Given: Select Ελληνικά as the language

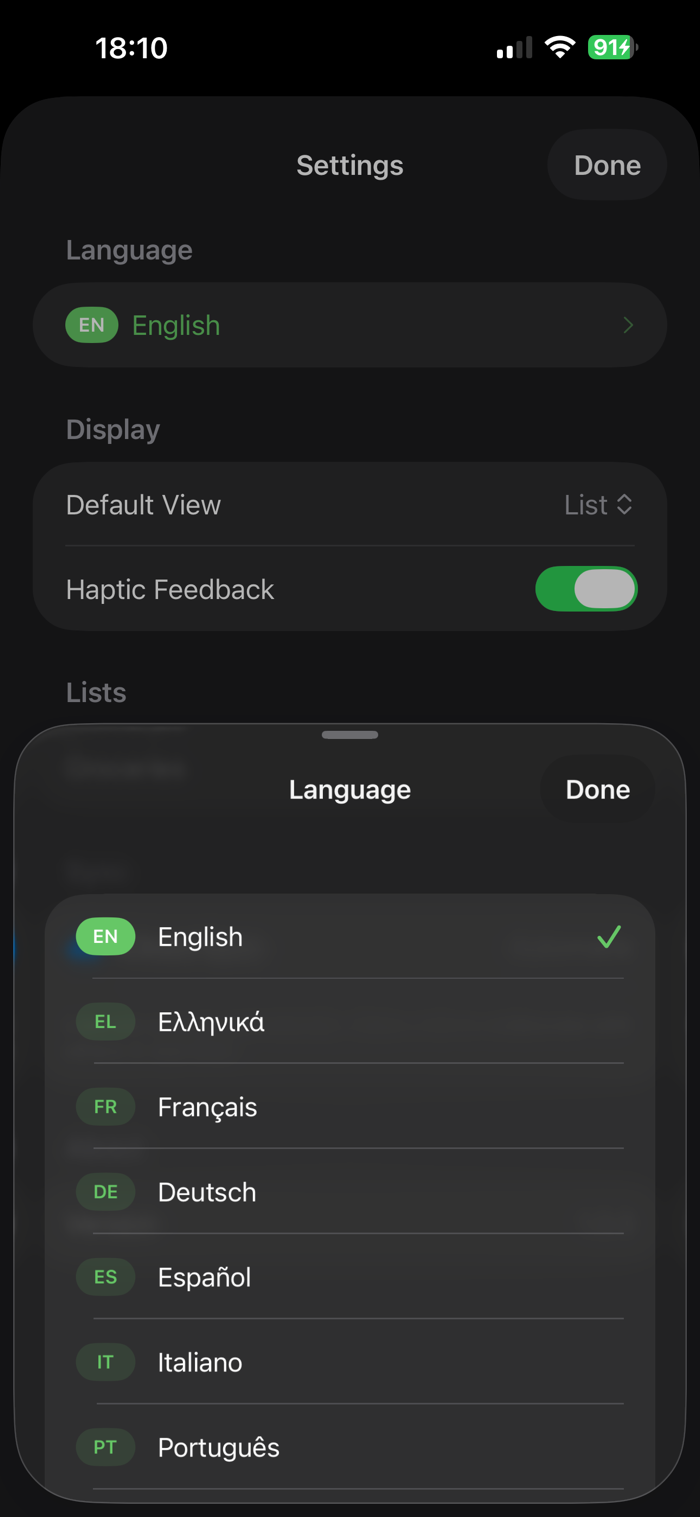Looking at the screenshot, I should click(x=350, y=1022).
